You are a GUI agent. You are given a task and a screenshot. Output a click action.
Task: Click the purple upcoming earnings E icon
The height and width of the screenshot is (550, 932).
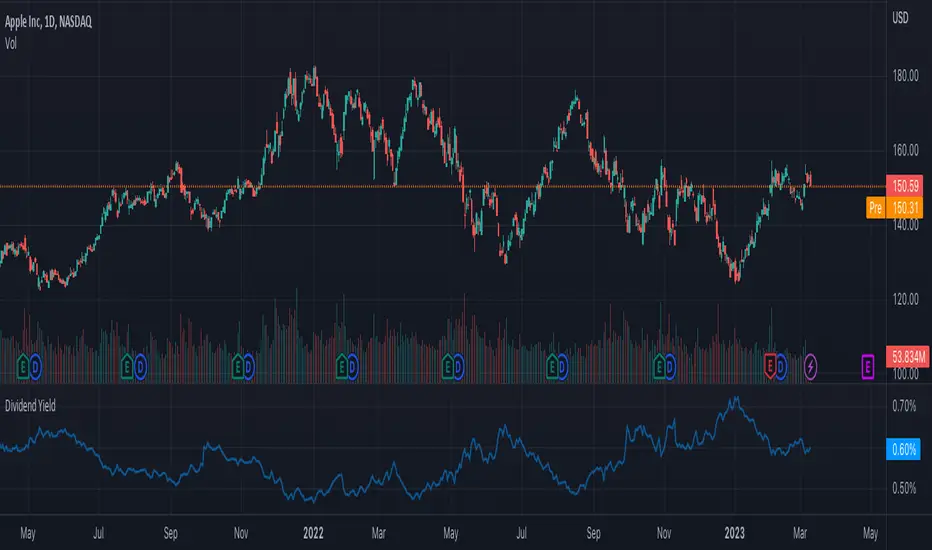coord(868,367)
